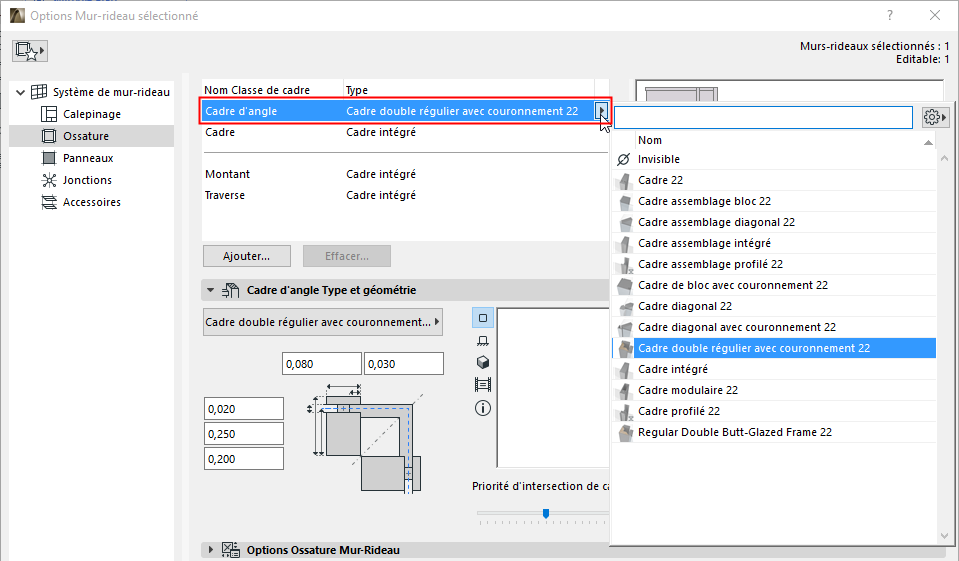Viewport: 959px width, 561px height.
Task: Click the Cadre assemblage diagonal 22 icon
Action: point(624,222)
